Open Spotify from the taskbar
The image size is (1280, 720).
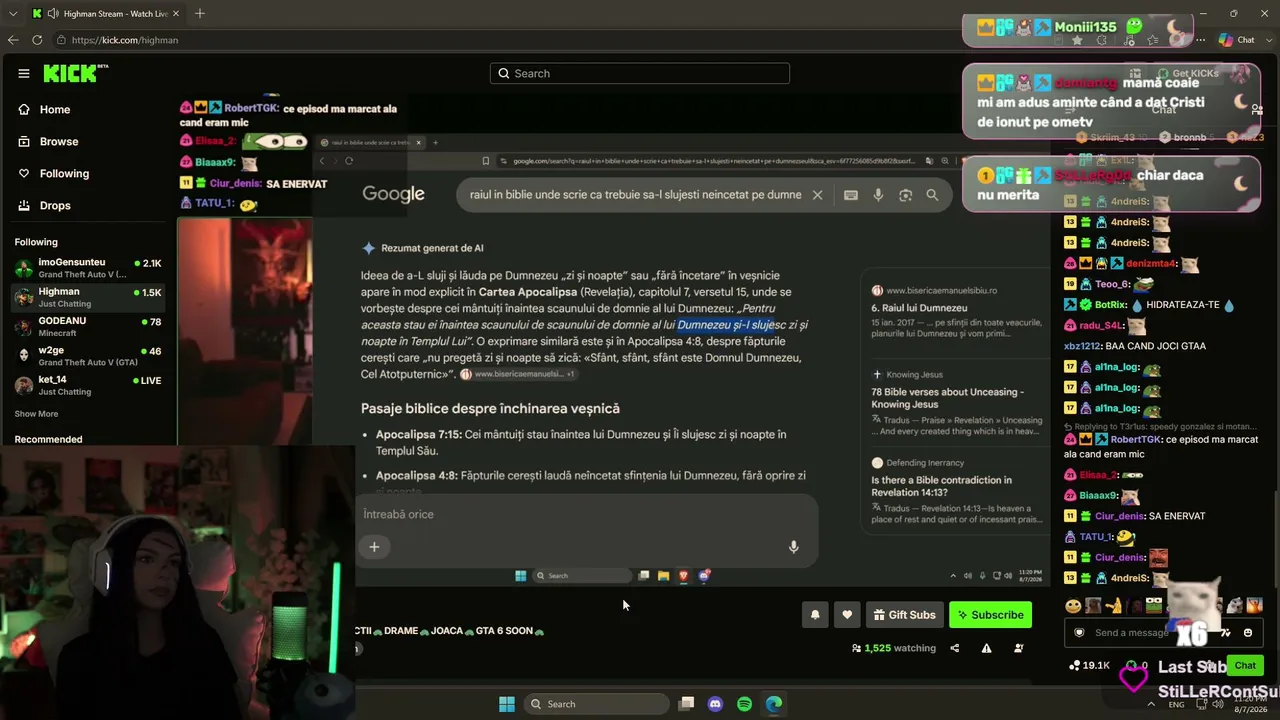click(x=744, y=704)
